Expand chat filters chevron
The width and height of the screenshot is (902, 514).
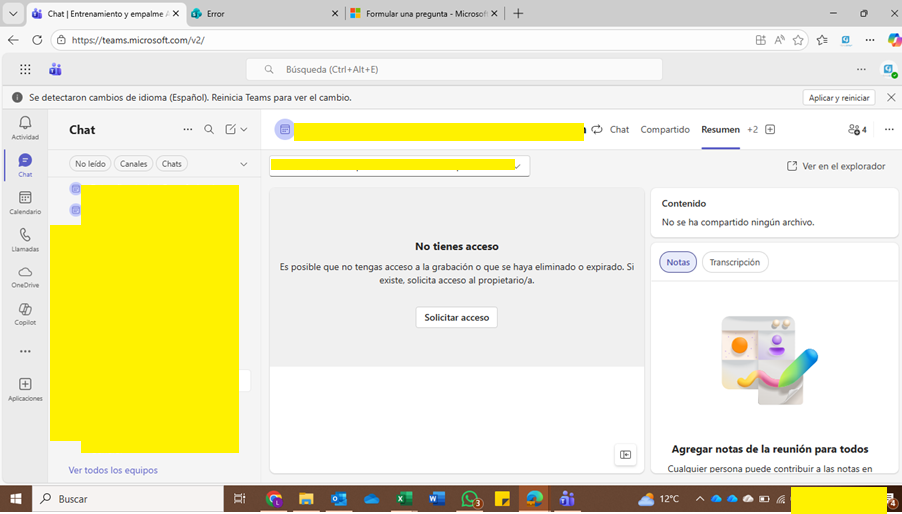point(244,164)
